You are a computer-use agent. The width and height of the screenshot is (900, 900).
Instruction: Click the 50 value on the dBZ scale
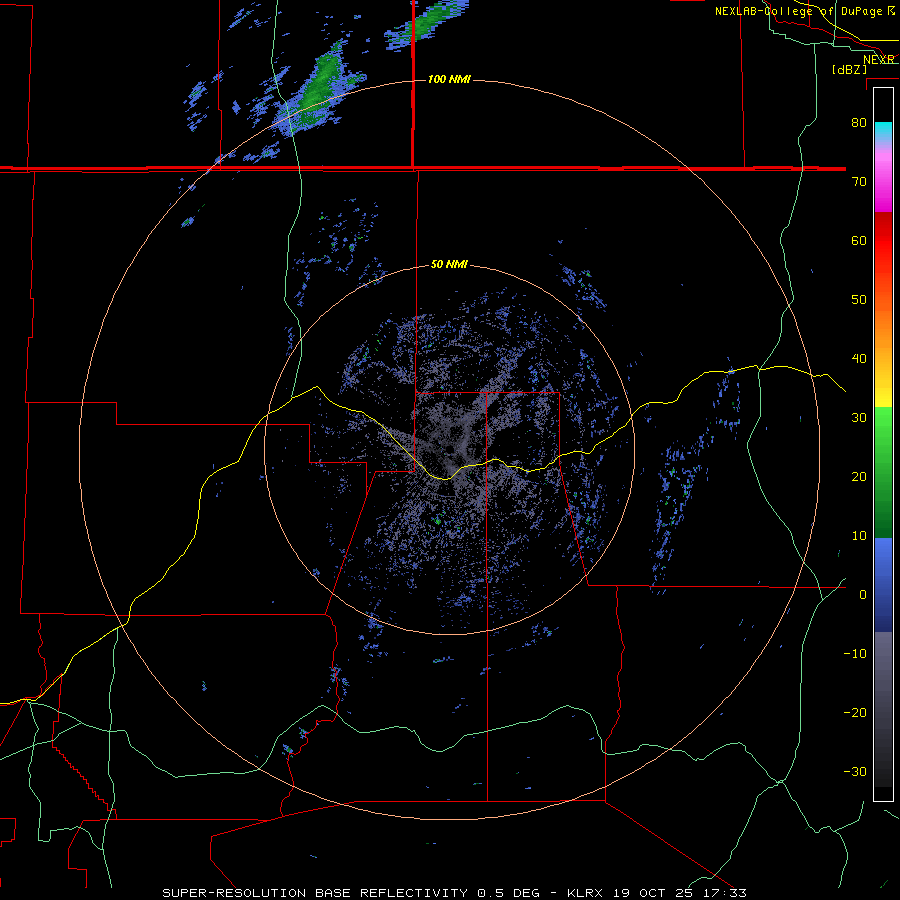tap(859, 300)
